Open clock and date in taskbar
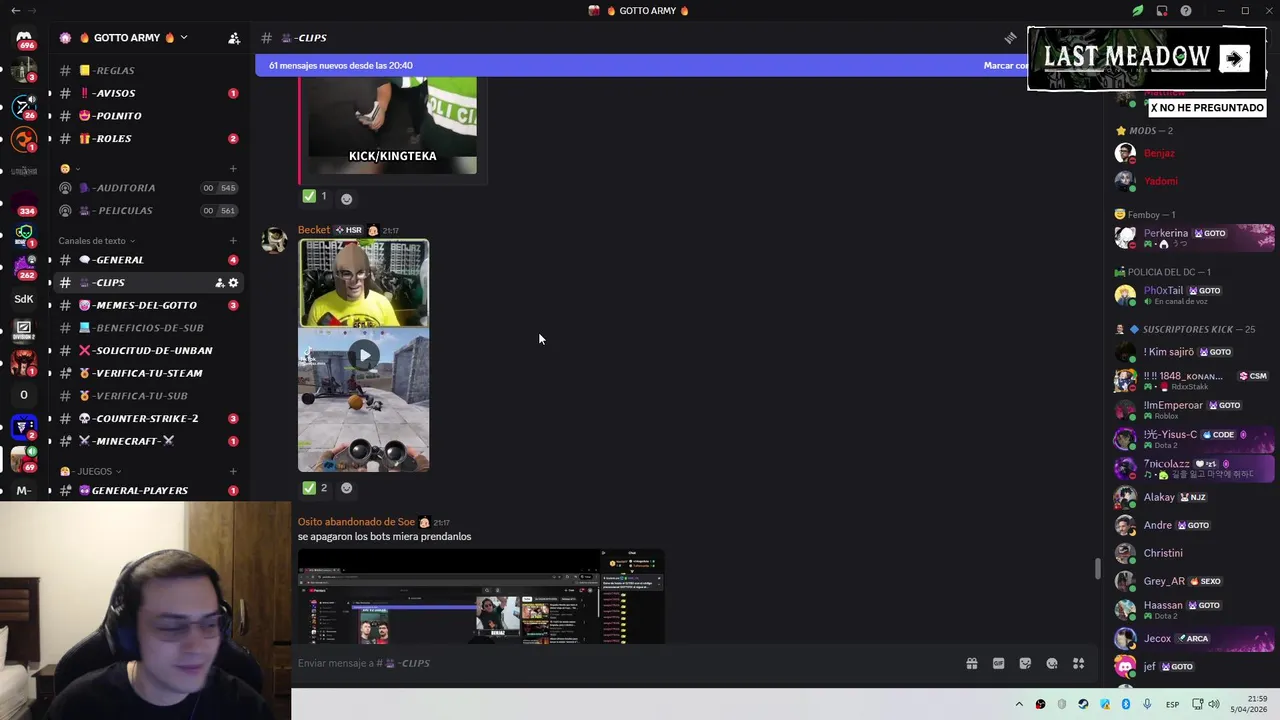 tap(1250, 704)
